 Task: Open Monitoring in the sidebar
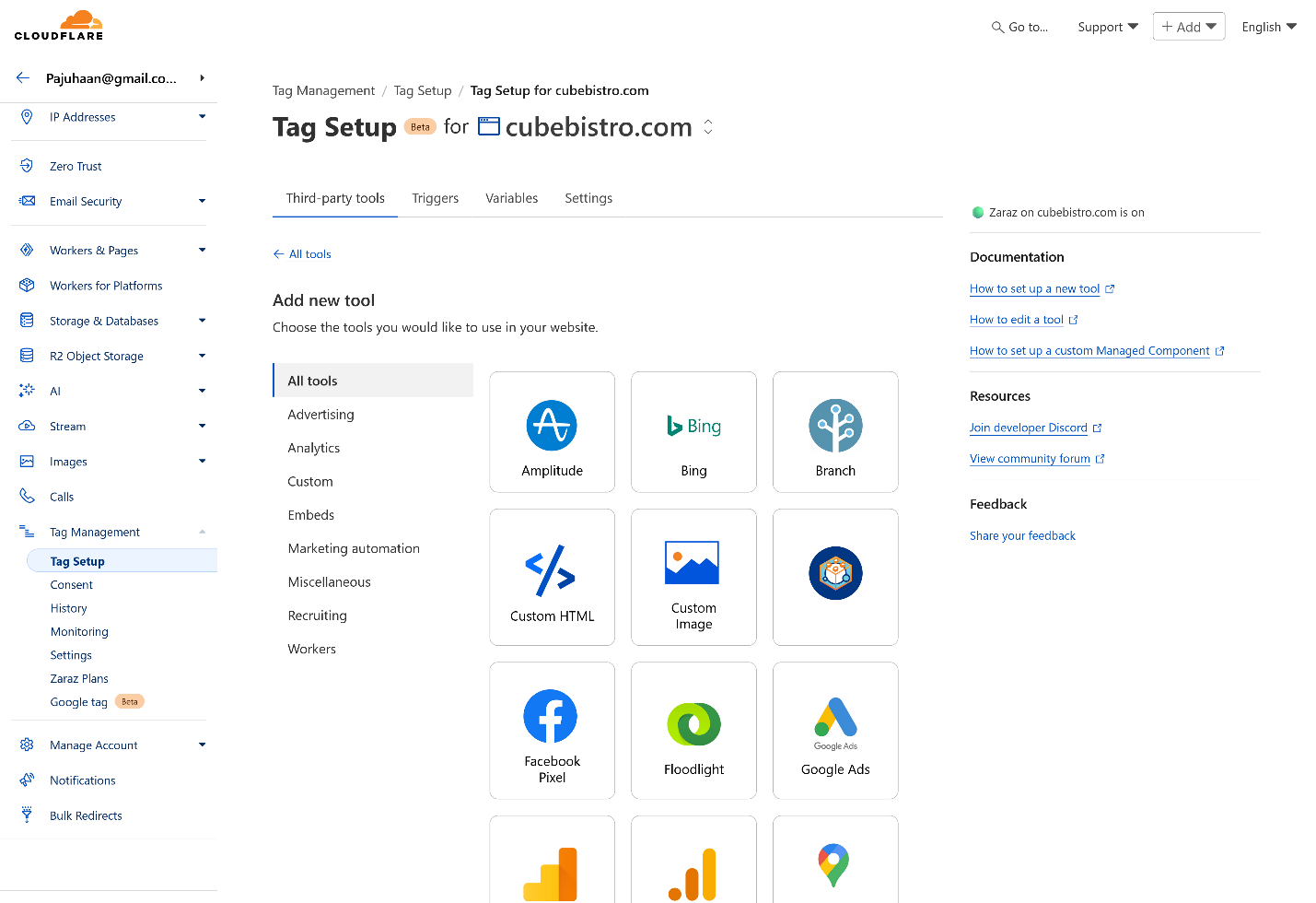tap(79, 632)
